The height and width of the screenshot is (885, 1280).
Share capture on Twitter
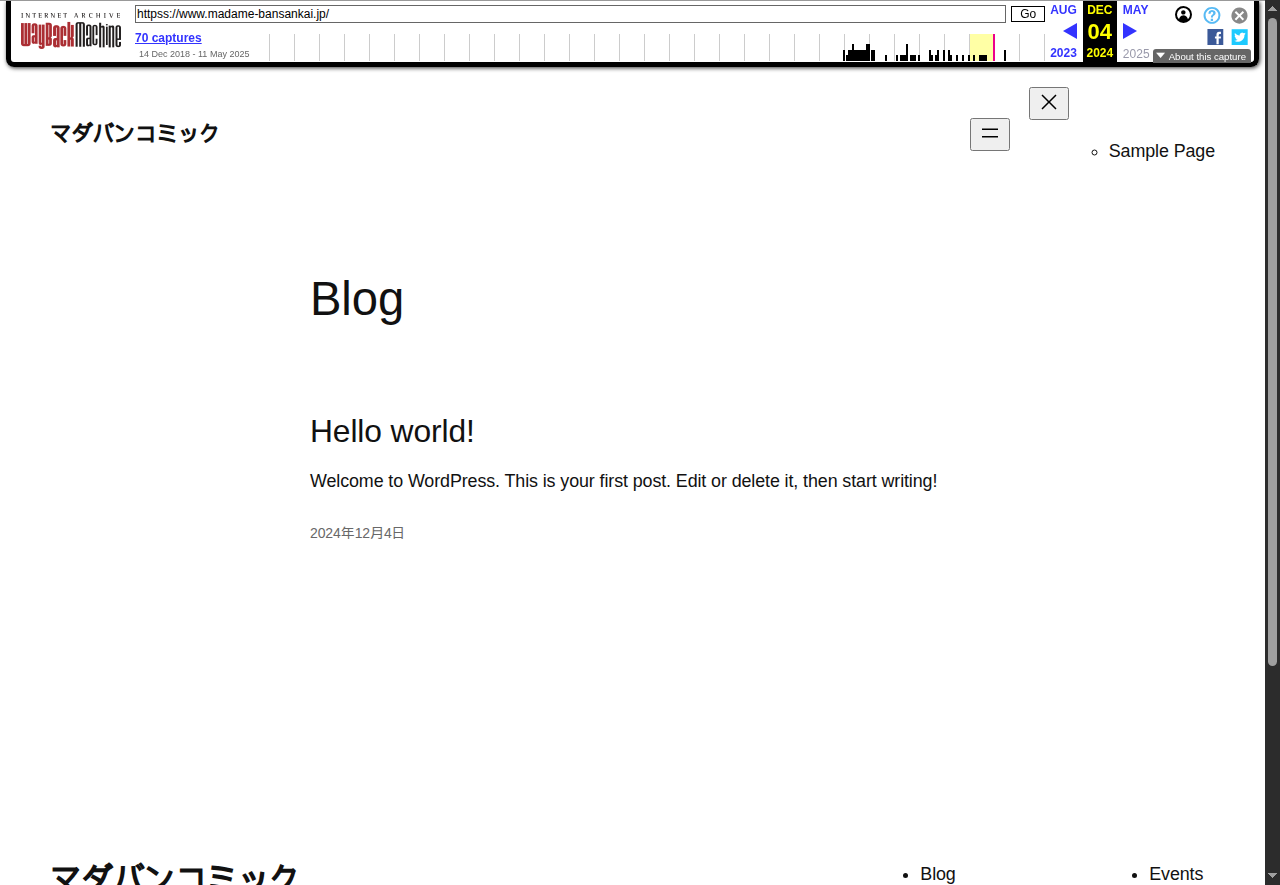tap(1239, 37)
